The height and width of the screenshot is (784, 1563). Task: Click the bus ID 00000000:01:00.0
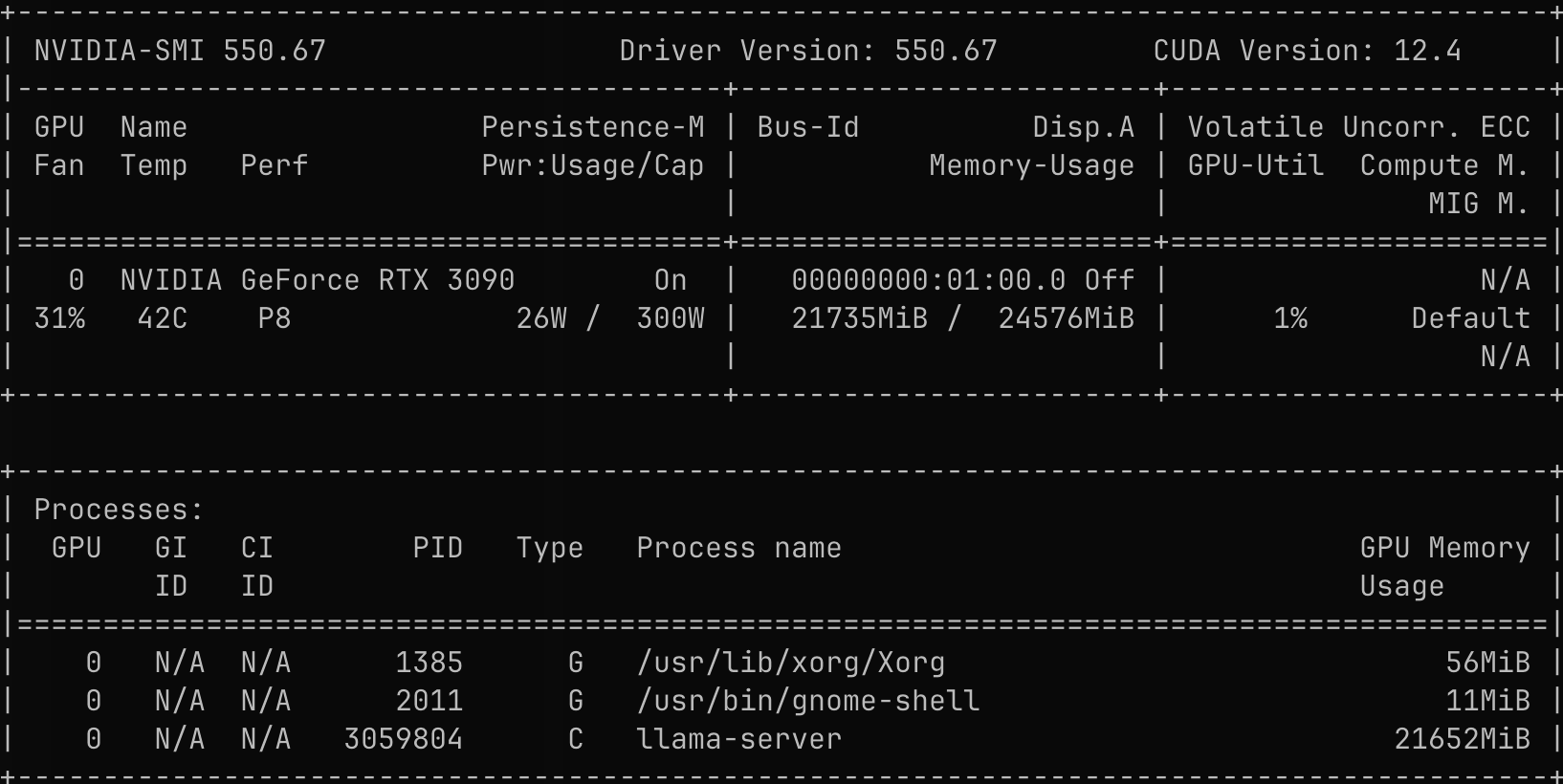(x=928, y=280)
